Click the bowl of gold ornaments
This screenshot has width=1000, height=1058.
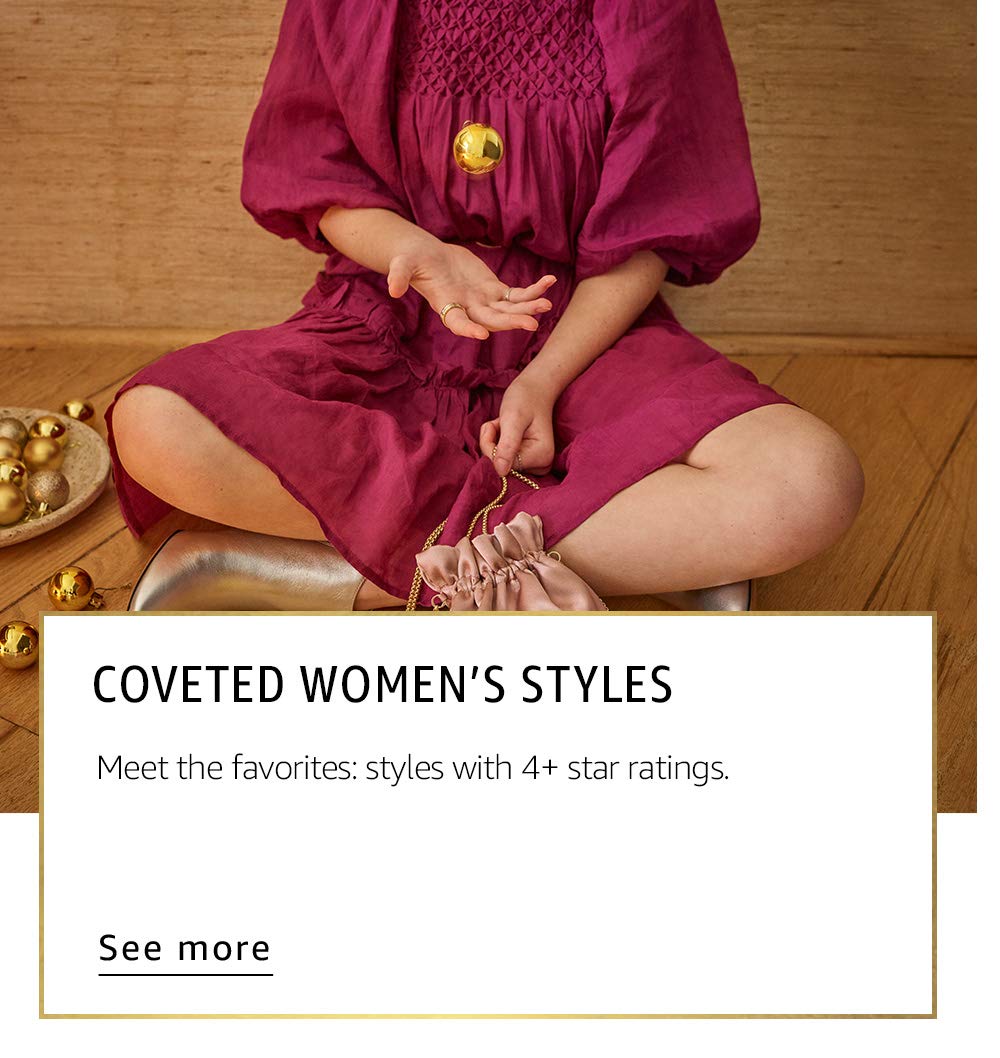pyautogui.click(x=45, y=474)
